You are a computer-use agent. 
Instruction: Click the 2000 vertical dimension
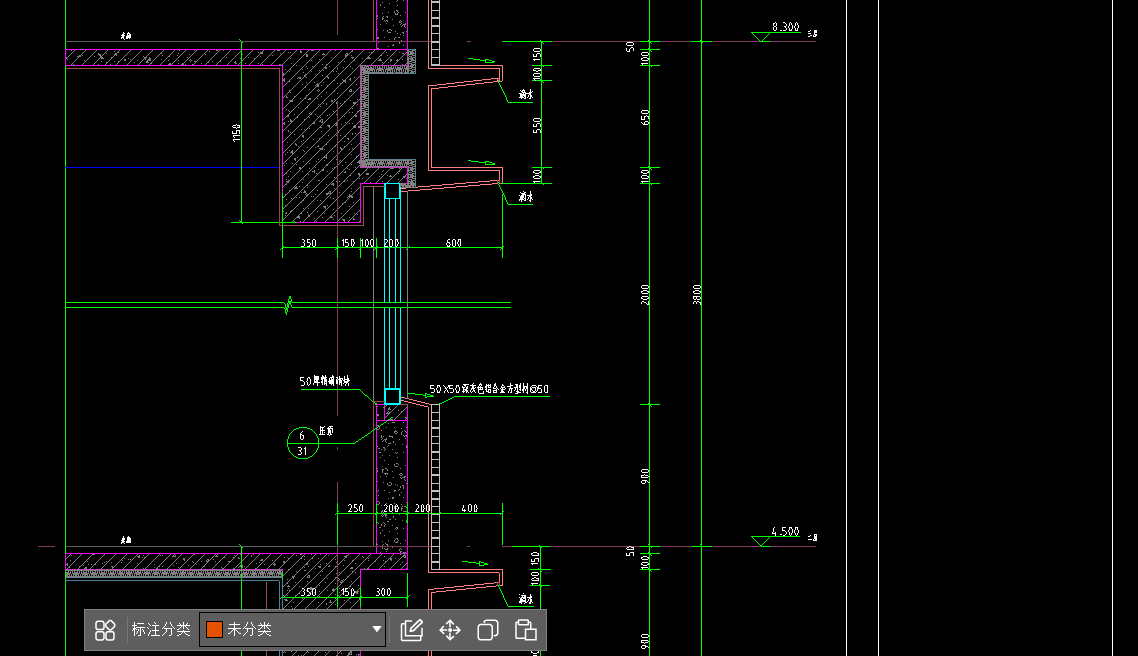(645, 295)
